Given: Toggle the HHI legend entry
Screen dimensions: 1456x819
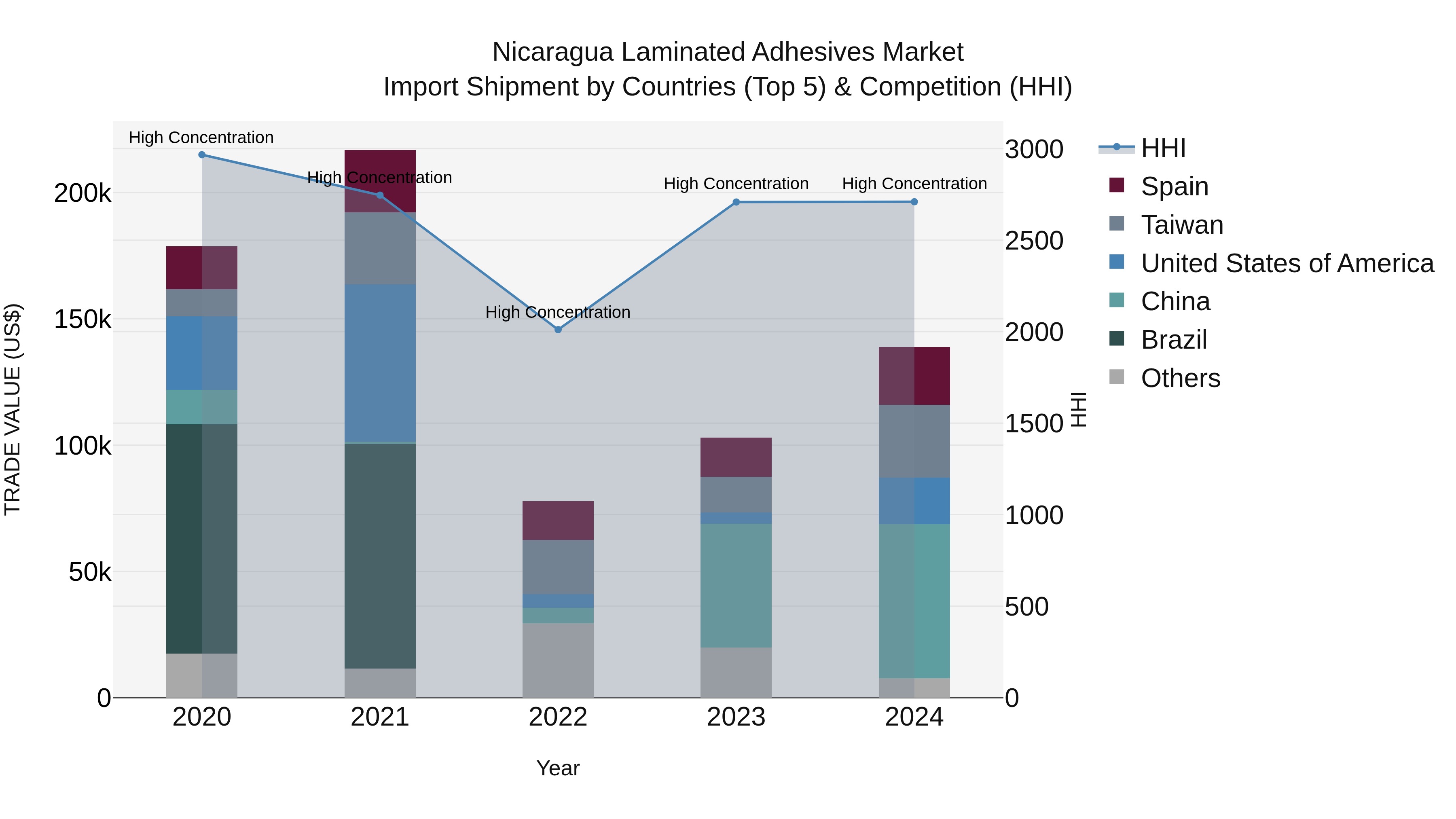Looking at the screenshot, I should (x=1142, y=148).
